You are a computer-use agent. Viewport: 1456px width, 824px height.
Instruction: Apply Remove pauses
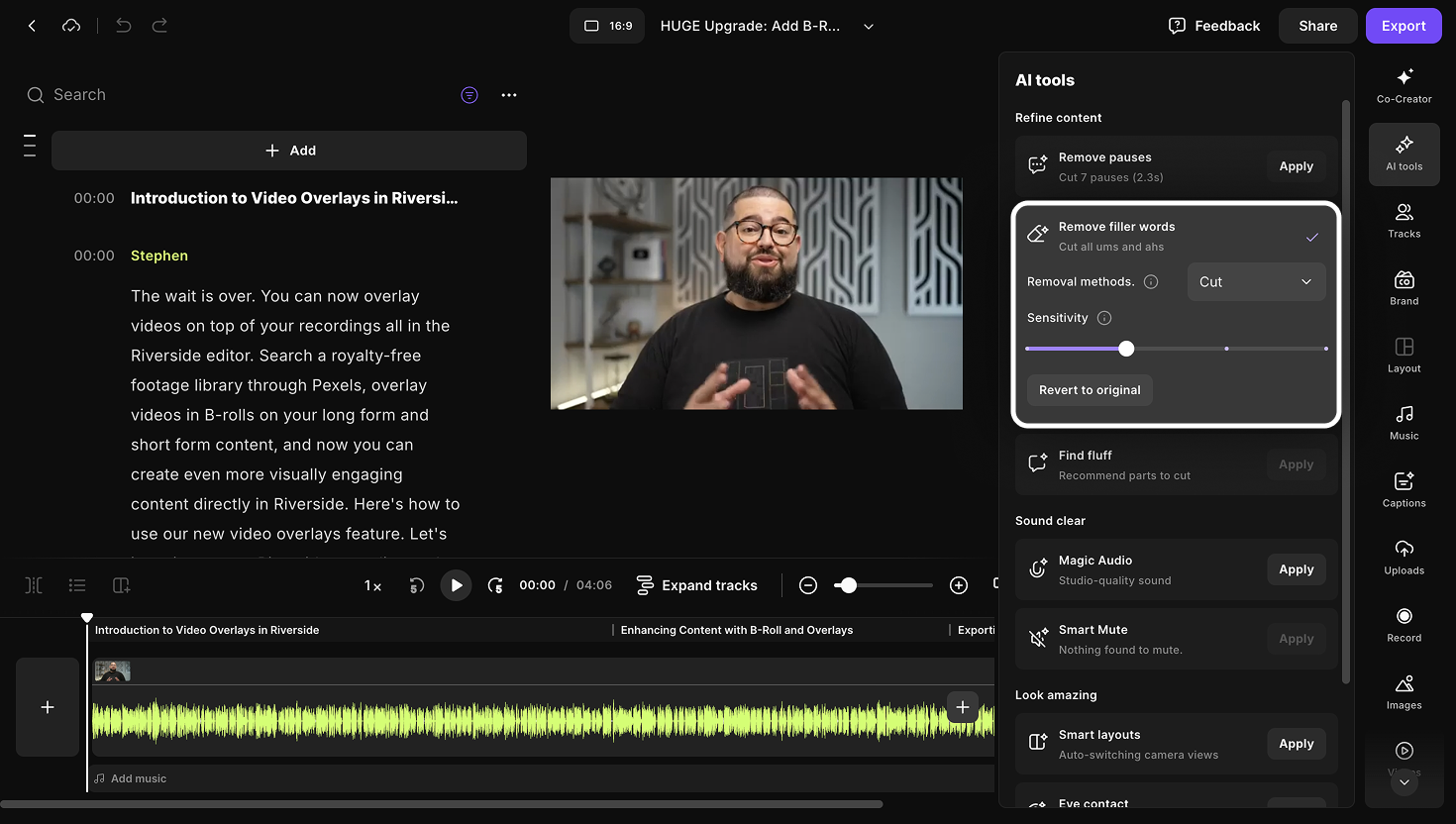(1296, 166)
